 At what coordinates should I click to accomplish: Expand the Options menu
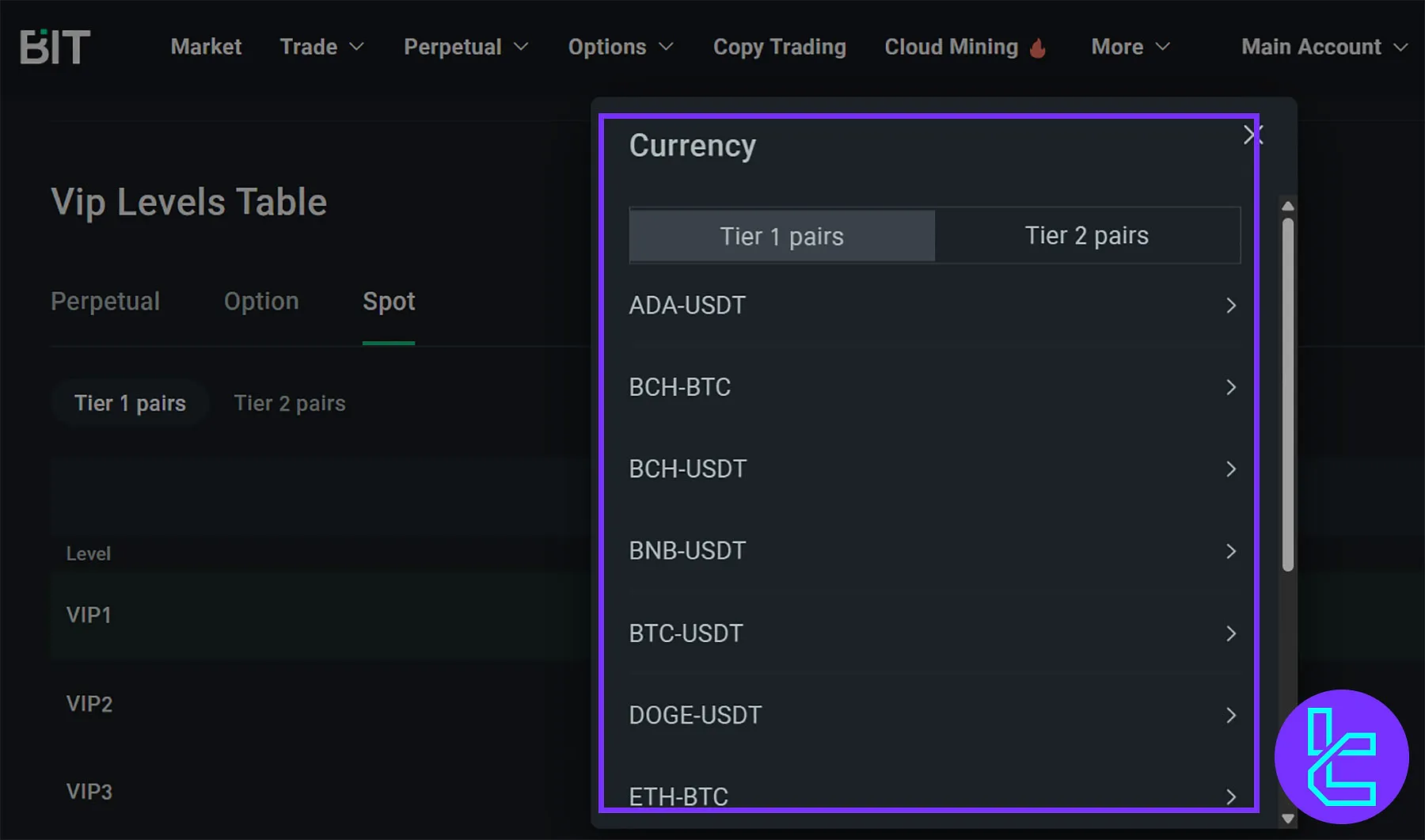click(x=621, y=47)
